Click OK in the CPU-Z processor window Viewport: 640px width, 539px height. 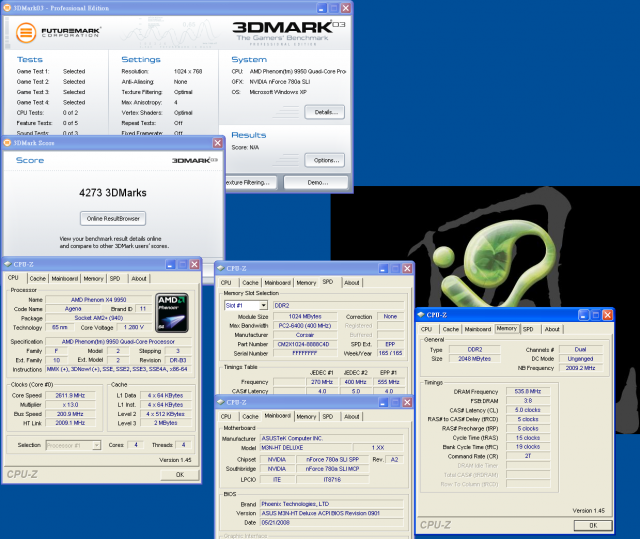point(180,475)
